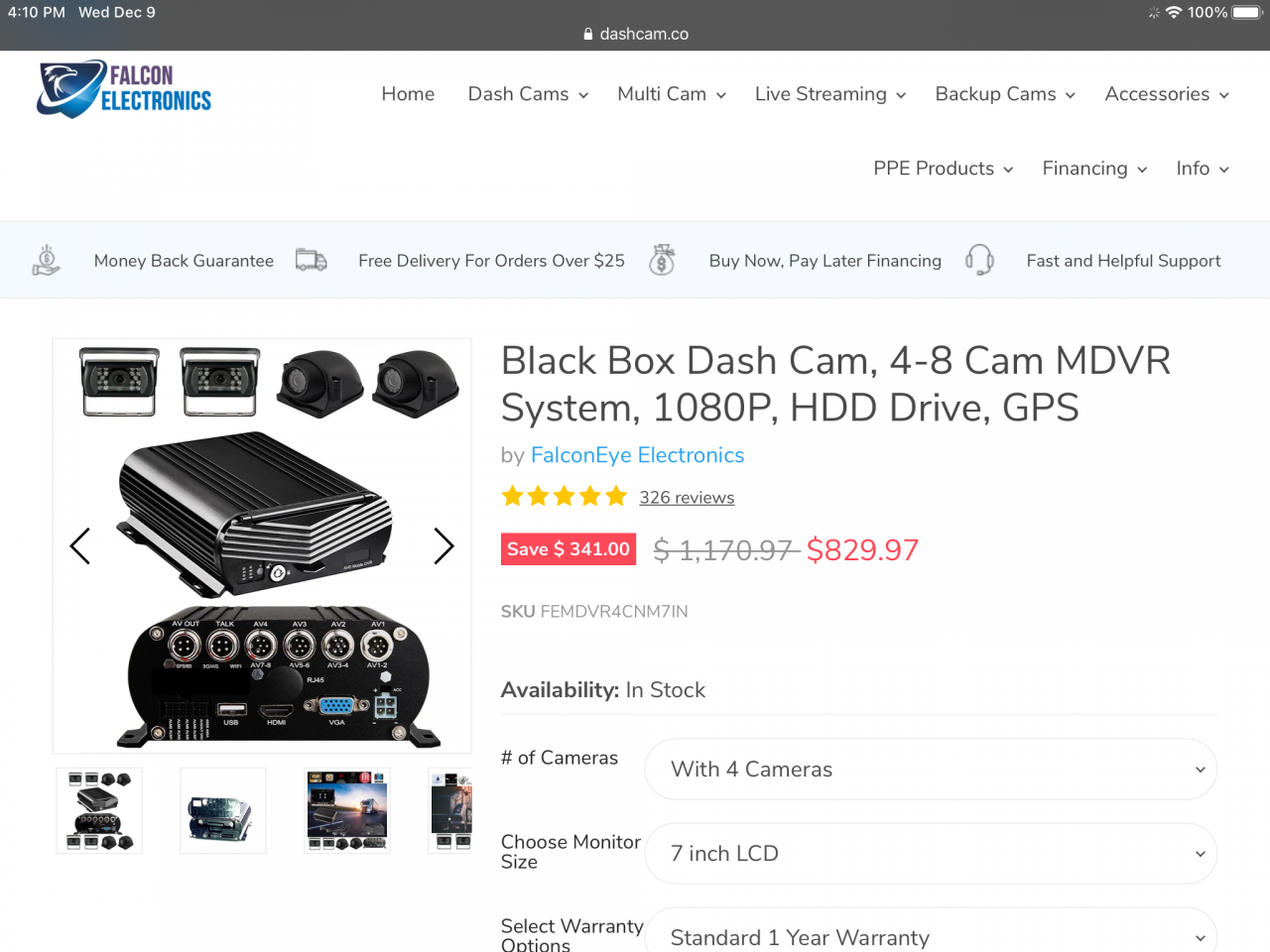Tap the lock icon in address bar

588,34
